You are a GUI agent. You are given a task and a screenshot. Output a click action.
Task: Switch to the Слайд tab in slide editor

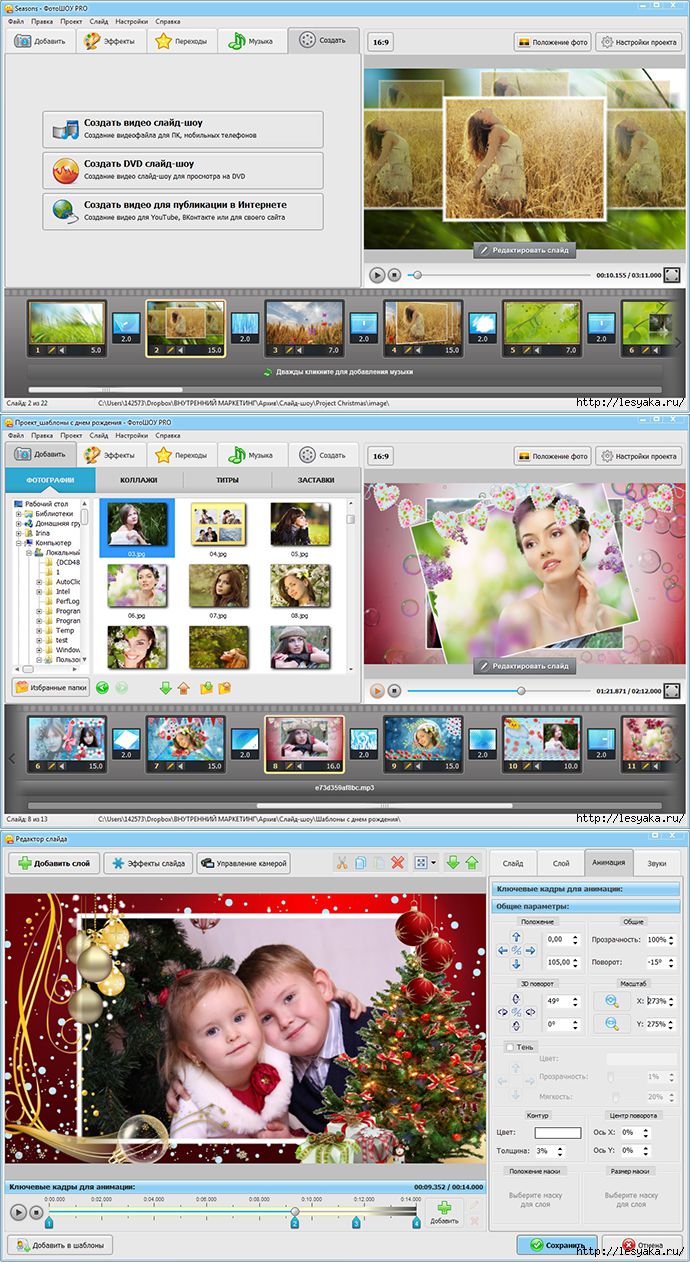(513, 863)
